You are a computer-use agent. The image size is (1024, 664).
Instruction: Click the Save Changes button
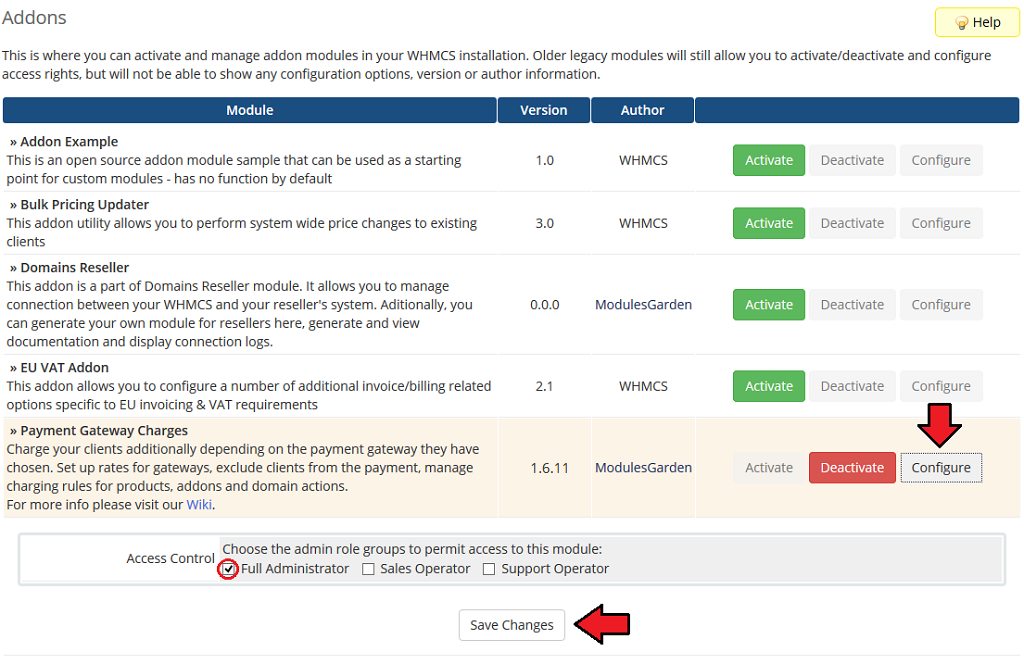click(511, 625)
